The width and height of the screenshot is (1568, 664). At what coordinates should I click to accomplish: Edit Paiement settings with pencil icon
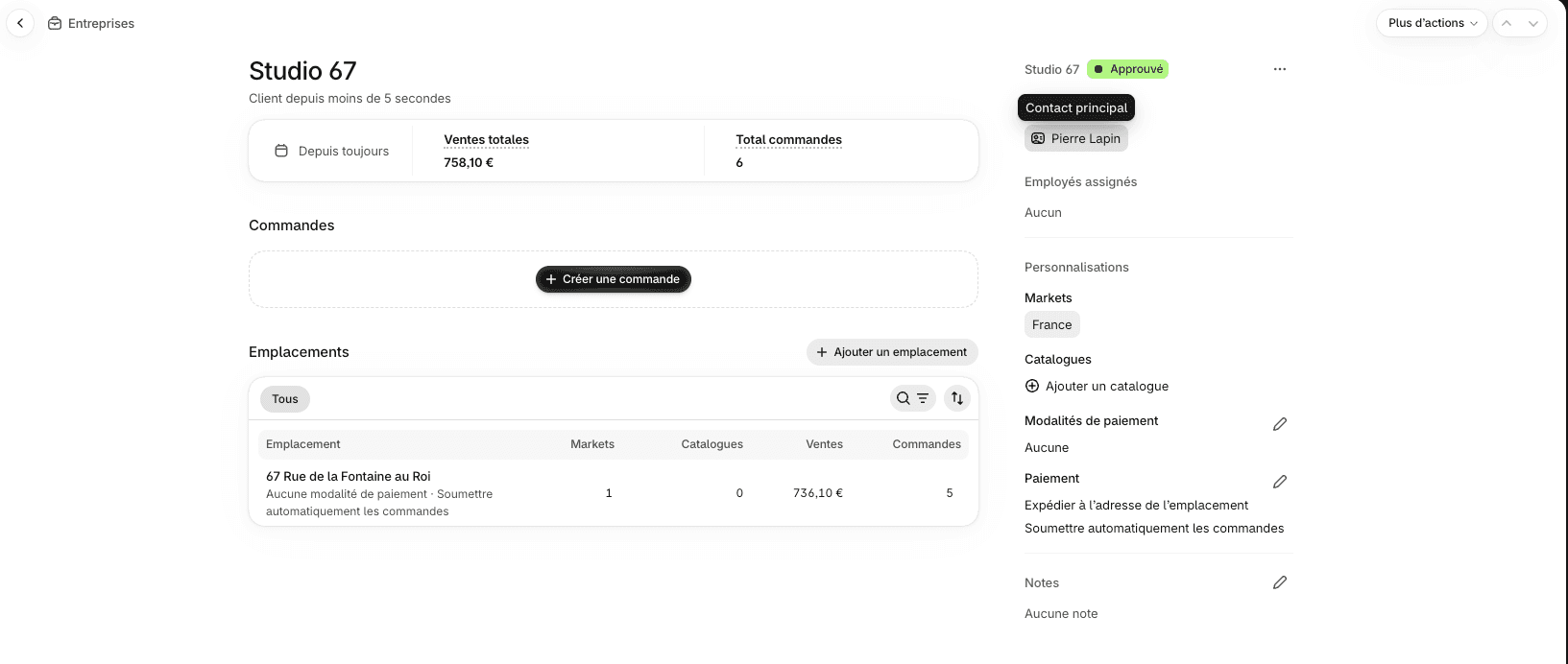pyautogui.click(x=1280, y=482)
